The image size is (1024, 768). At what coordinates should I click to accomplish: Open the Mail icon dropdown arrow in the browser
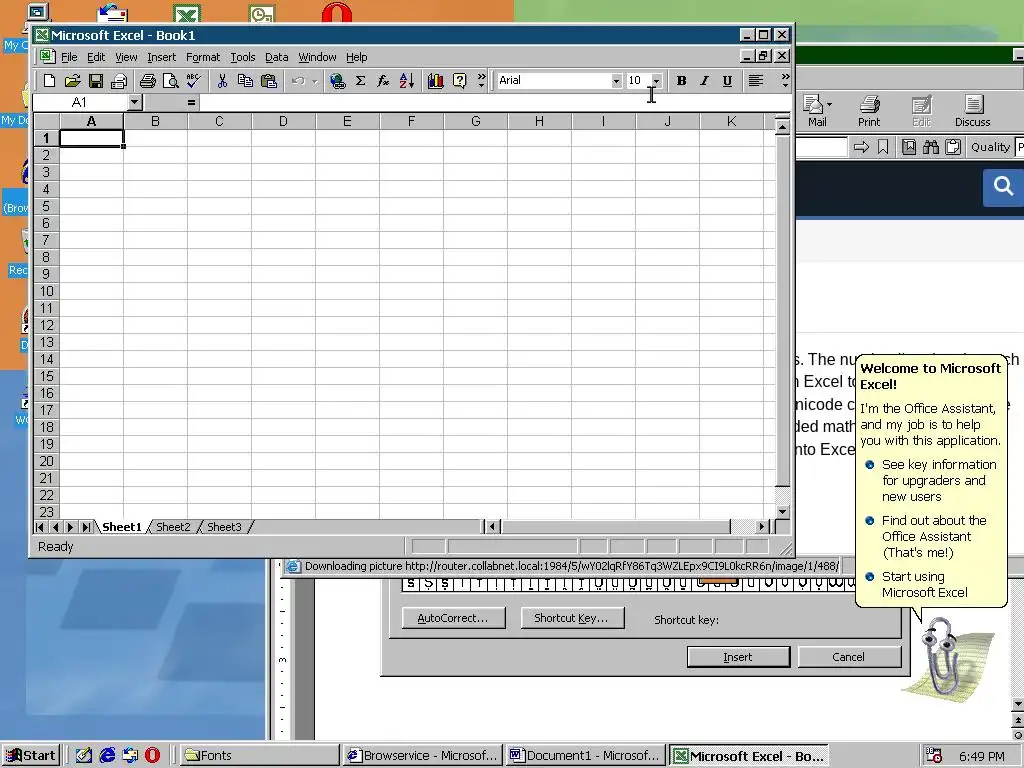829,104
